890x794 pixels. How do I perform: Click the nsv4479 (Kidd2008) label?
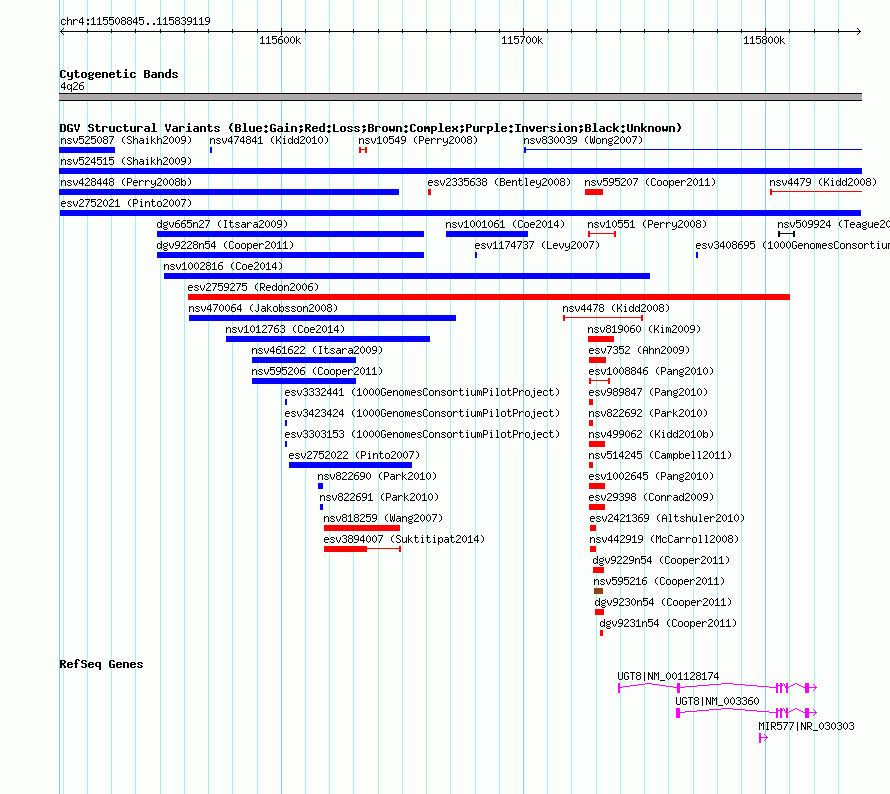click(x=823, y=182)
